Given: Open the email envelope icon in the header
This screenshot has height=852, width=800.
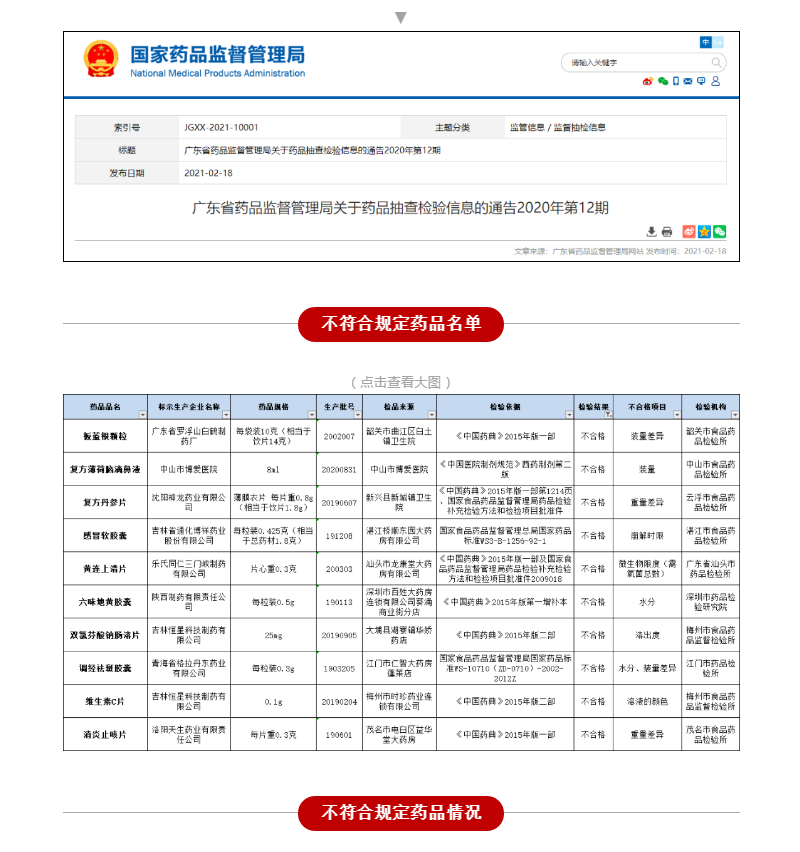Looking at the screenshot, I should [x=688, y=81].
